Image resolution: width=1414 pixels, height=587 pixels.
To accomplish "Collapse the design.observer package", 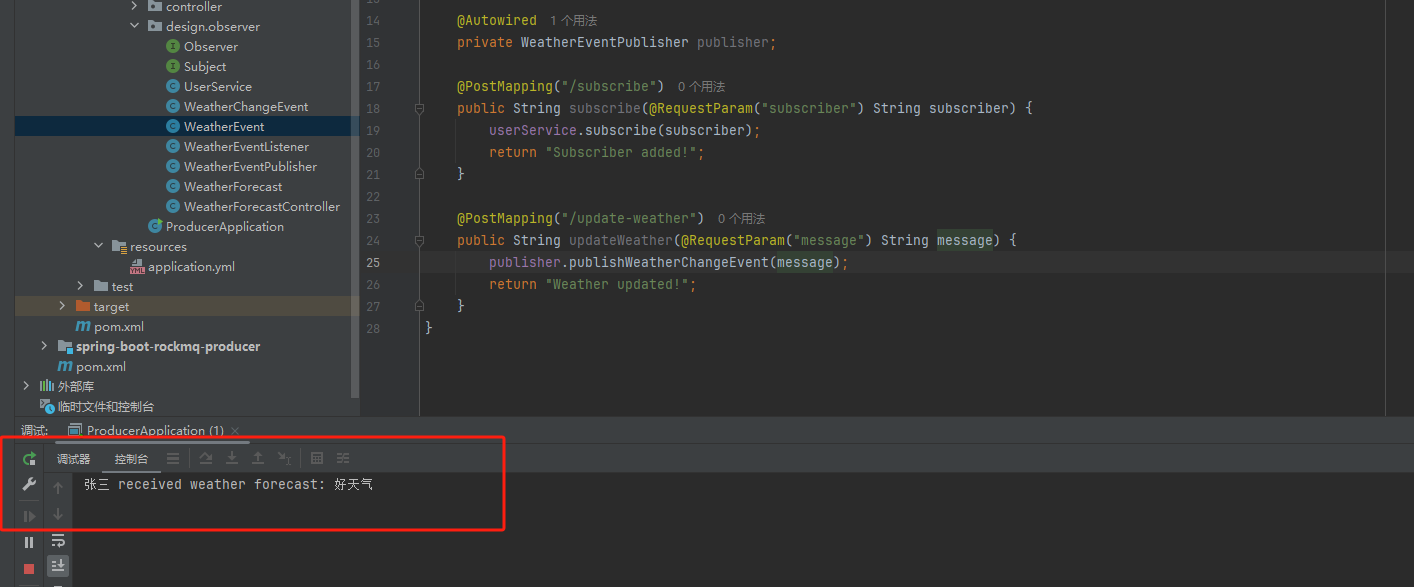I will (x=135, y=26).
